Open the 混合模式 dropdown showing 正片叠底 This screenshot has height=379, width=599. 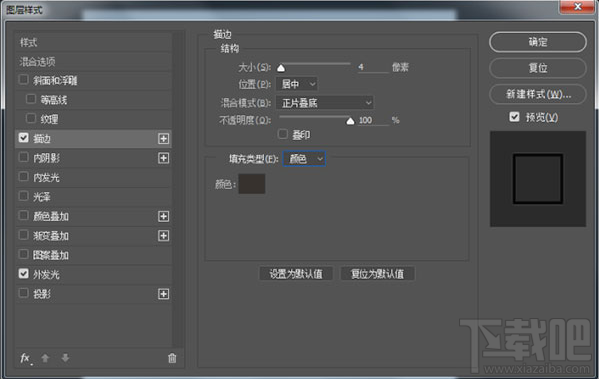tap(325, 102)
